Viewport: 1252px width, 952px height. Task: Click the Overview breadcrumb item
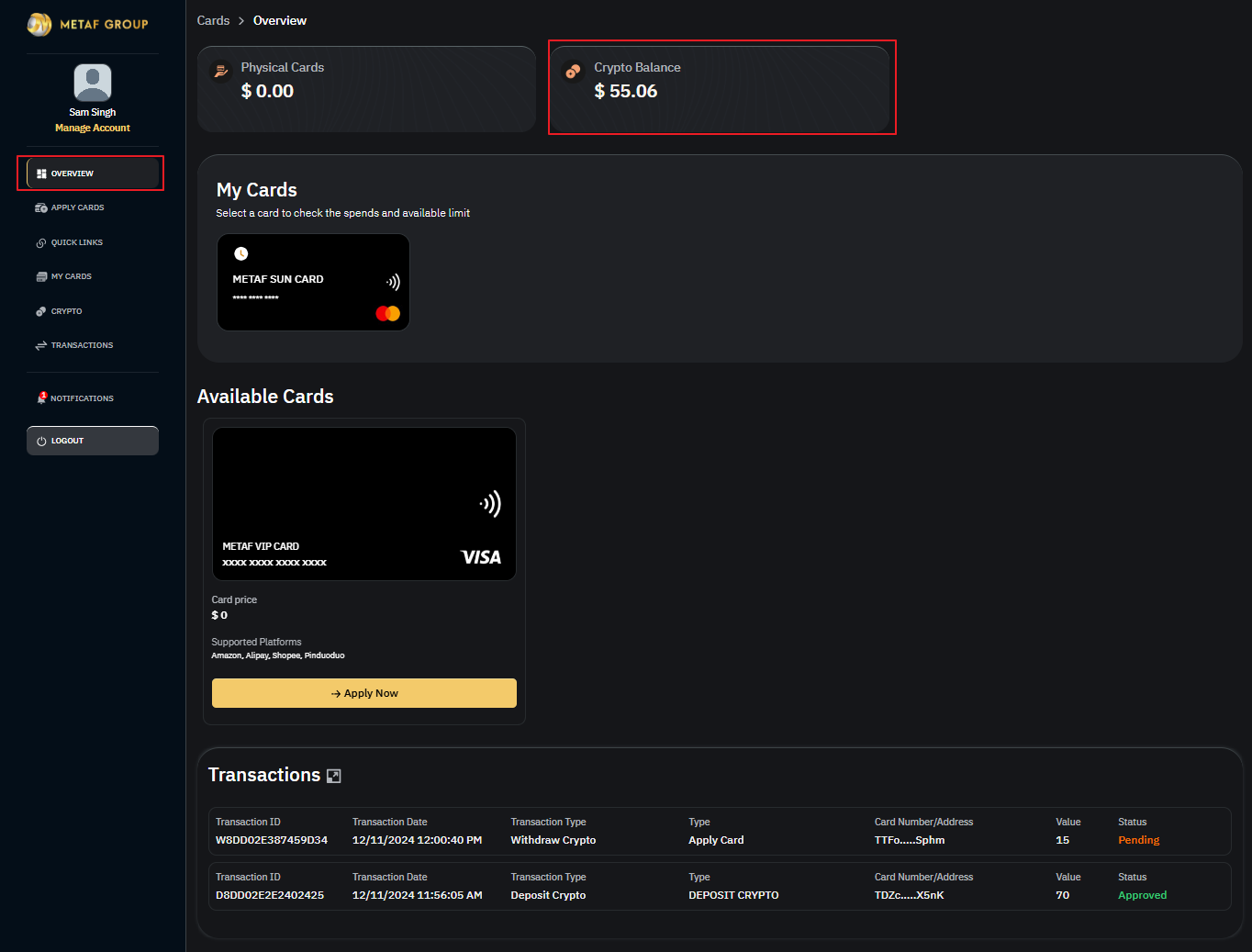(280, 20)
